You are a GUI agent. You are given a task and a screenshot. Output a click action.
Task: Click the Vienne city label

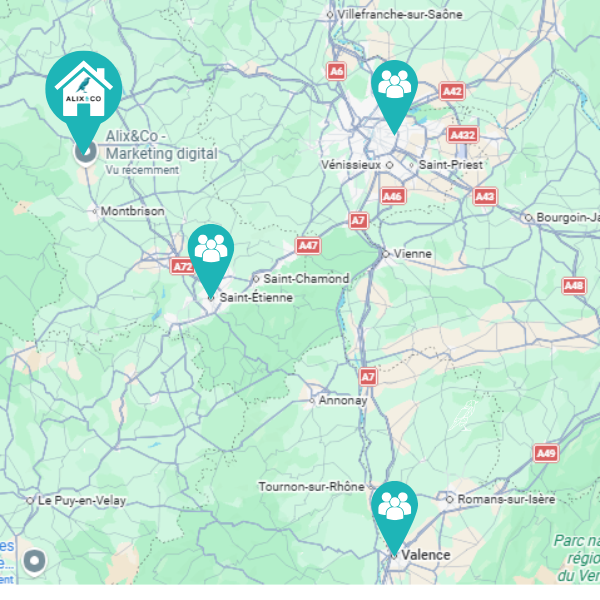(x=413, y=253)
